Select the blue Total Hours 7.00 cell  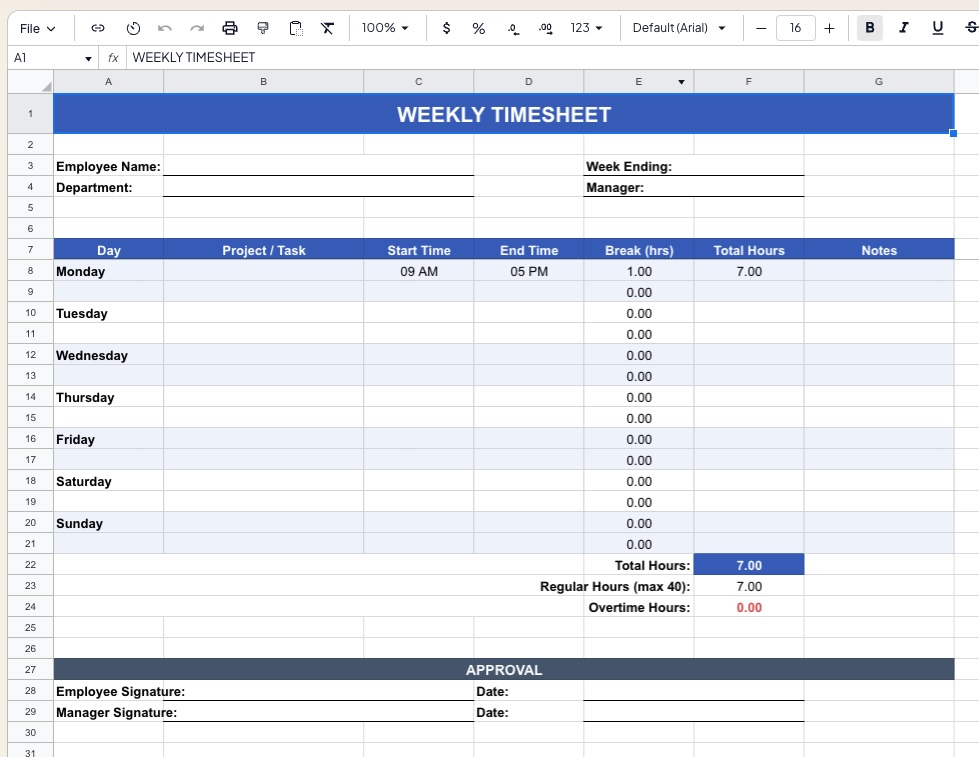749,565
